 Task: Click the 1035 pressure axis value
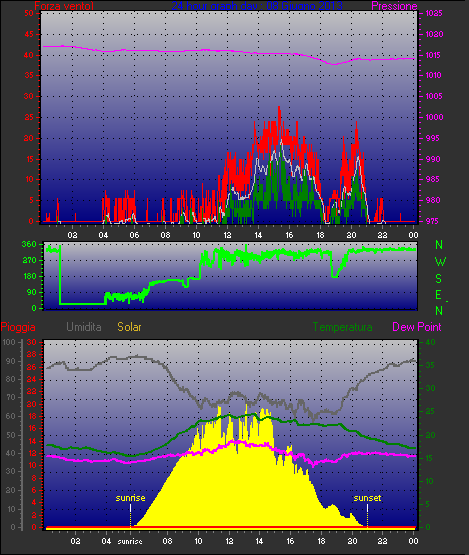[x=434, y=13]
